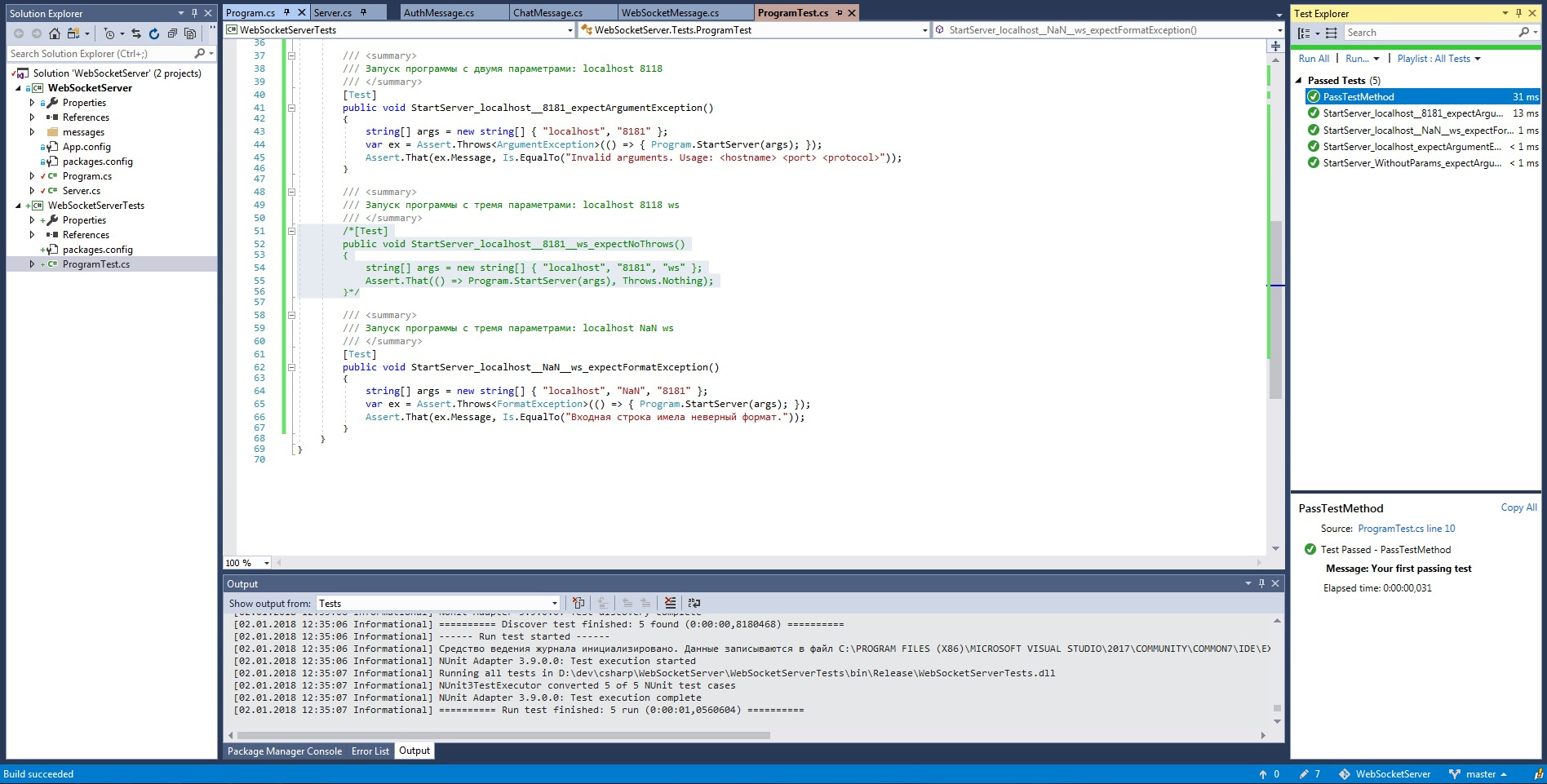Collapse the summary comment at line 37
1547x784 pixels.
pyautogui.click(x=291, y=55)
